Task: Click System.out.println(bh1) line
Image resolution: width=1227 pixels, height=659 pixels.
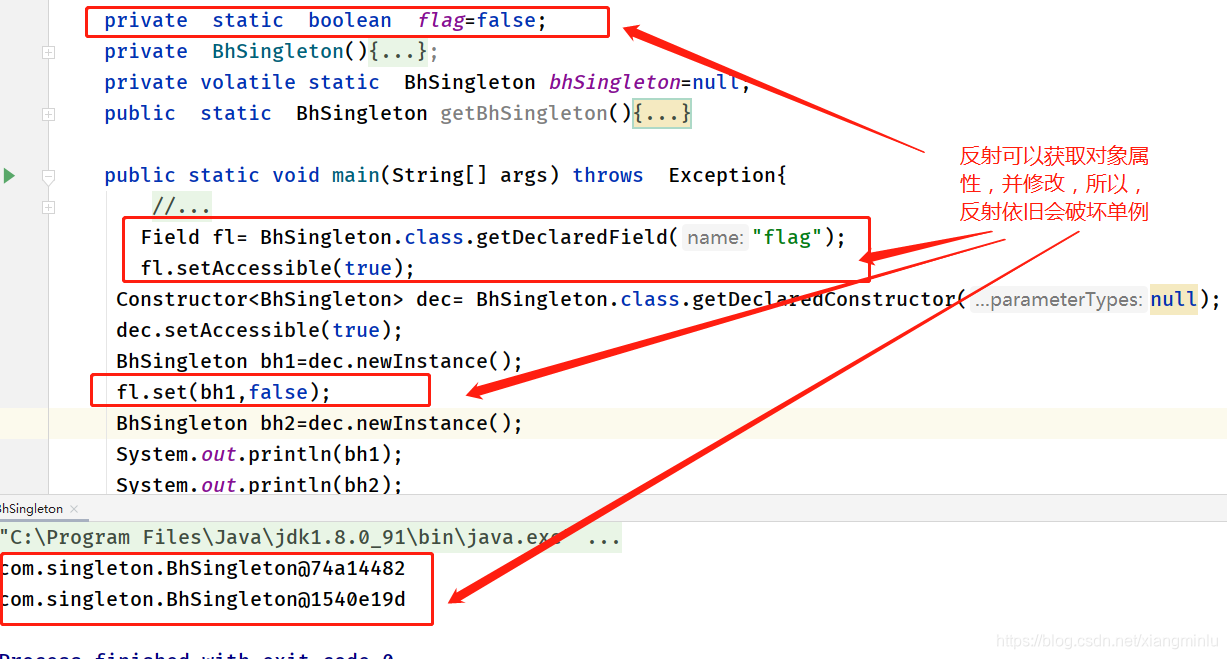Action: tap(259, 455)
